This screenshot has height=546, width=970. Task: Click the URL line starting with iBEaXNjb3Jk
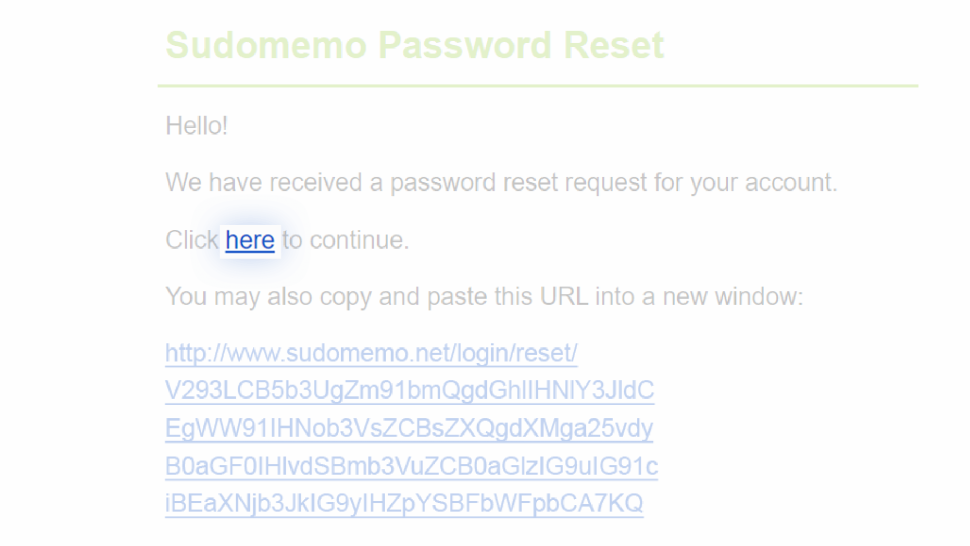[x=404, y=503]
